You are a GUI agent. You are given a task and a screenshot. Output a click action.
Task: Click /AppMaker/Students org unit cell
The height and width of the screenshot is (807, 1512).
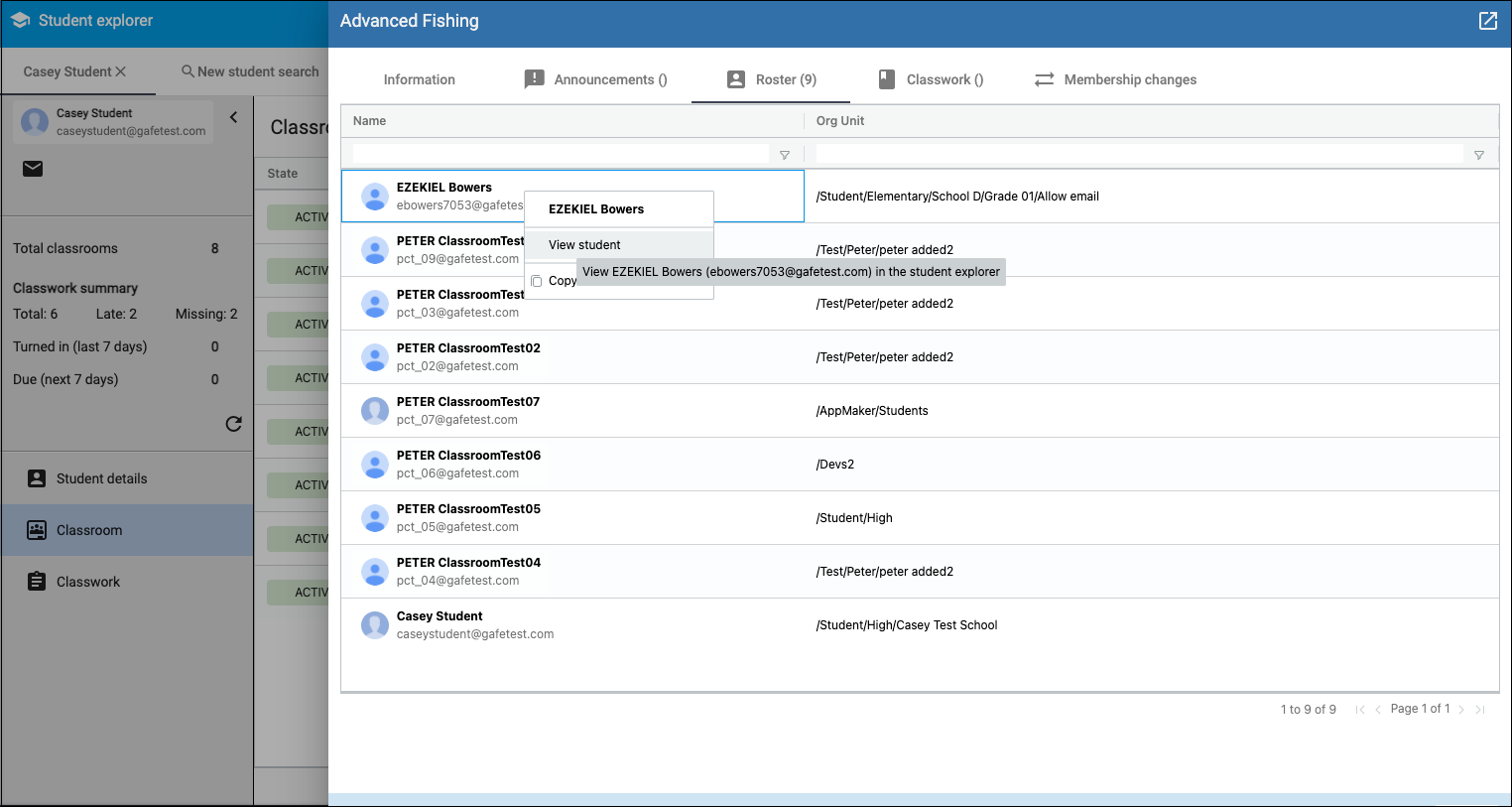coord(872,411)
